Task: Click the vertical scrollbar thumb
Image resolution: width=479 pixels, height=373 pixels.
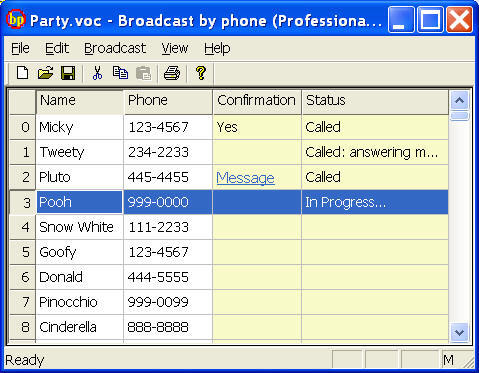Action: coord(460,115)
